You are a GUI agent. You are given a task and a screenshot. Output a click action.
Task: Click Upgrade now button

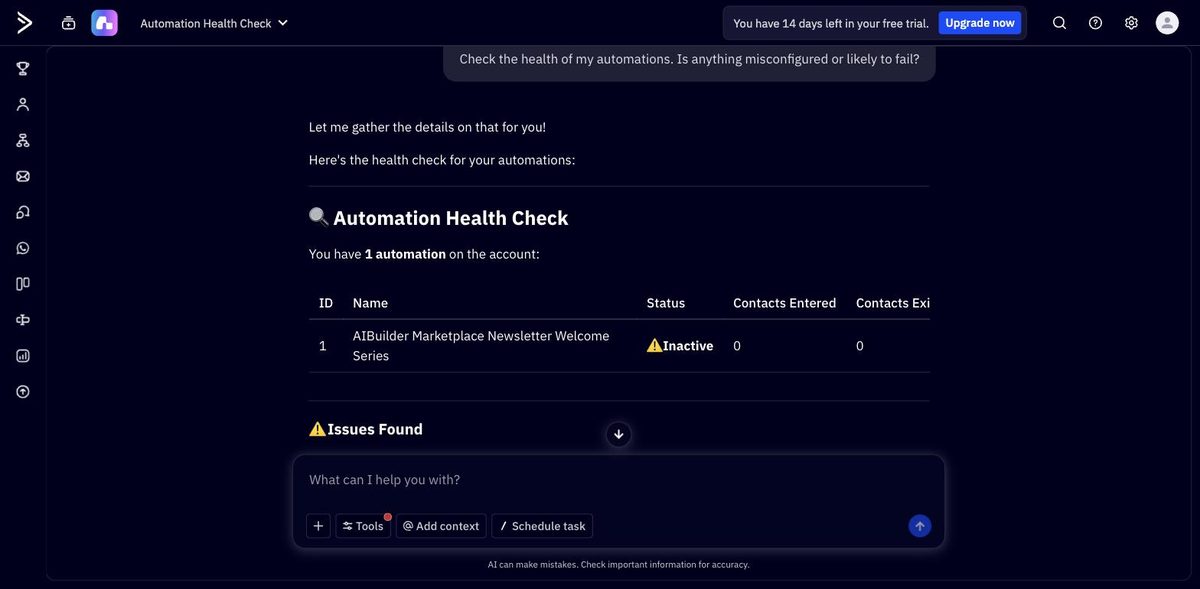(980, 23)
